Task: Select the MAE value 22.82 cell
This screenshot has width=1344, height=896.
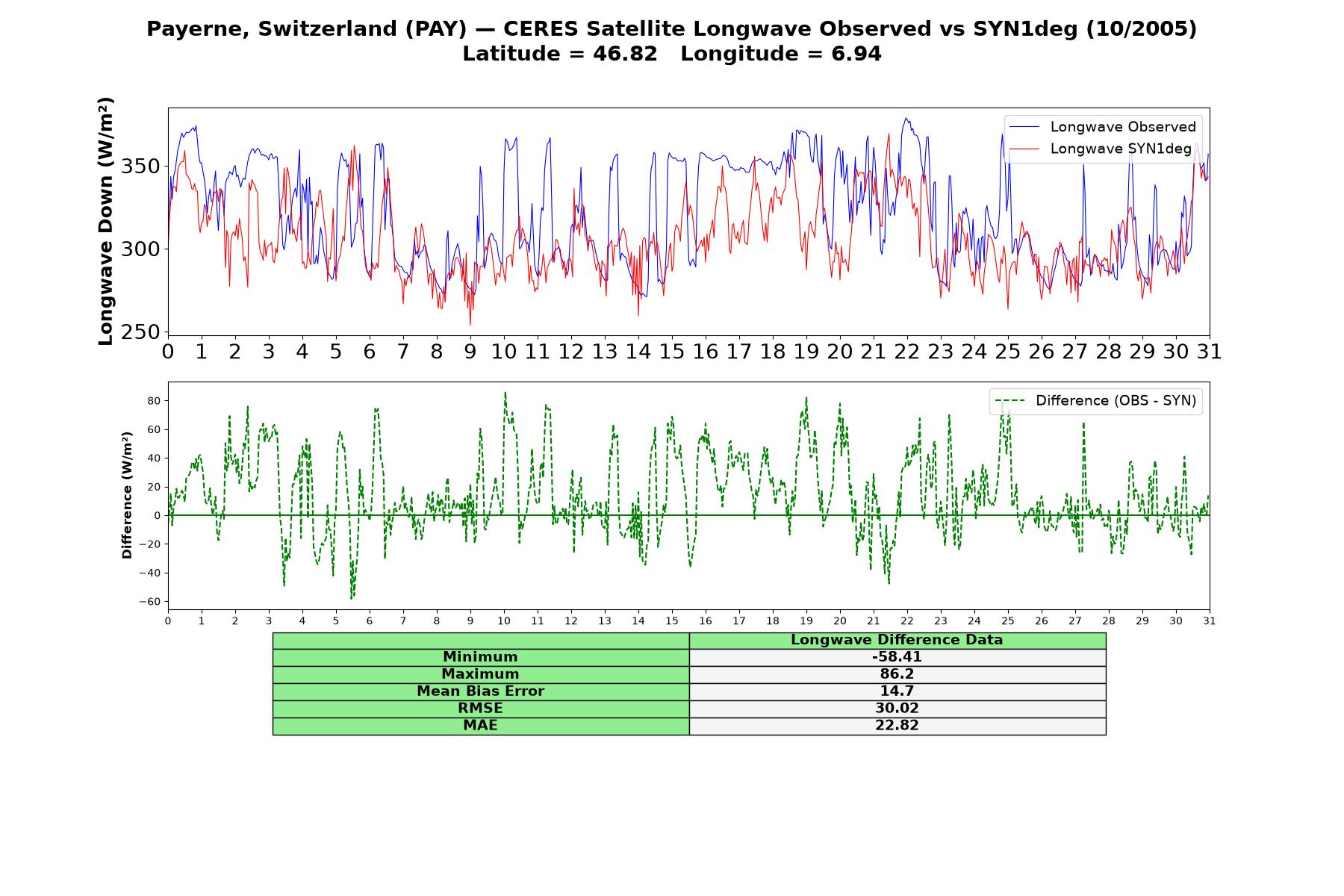Action: [897, 726]
